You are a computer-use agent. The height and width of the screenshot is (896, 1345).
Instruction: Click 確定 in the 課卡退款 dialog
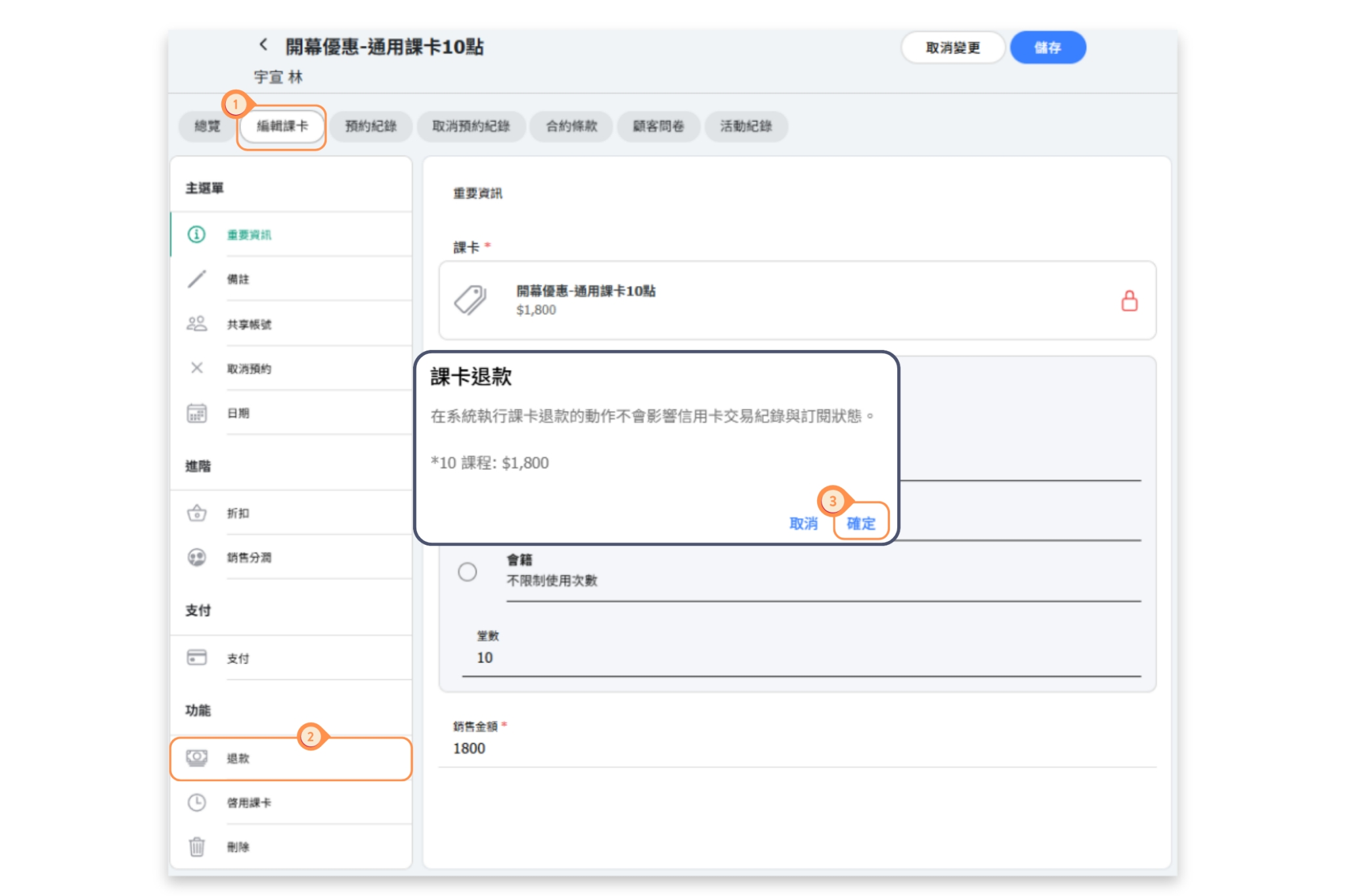coord(860,523)
